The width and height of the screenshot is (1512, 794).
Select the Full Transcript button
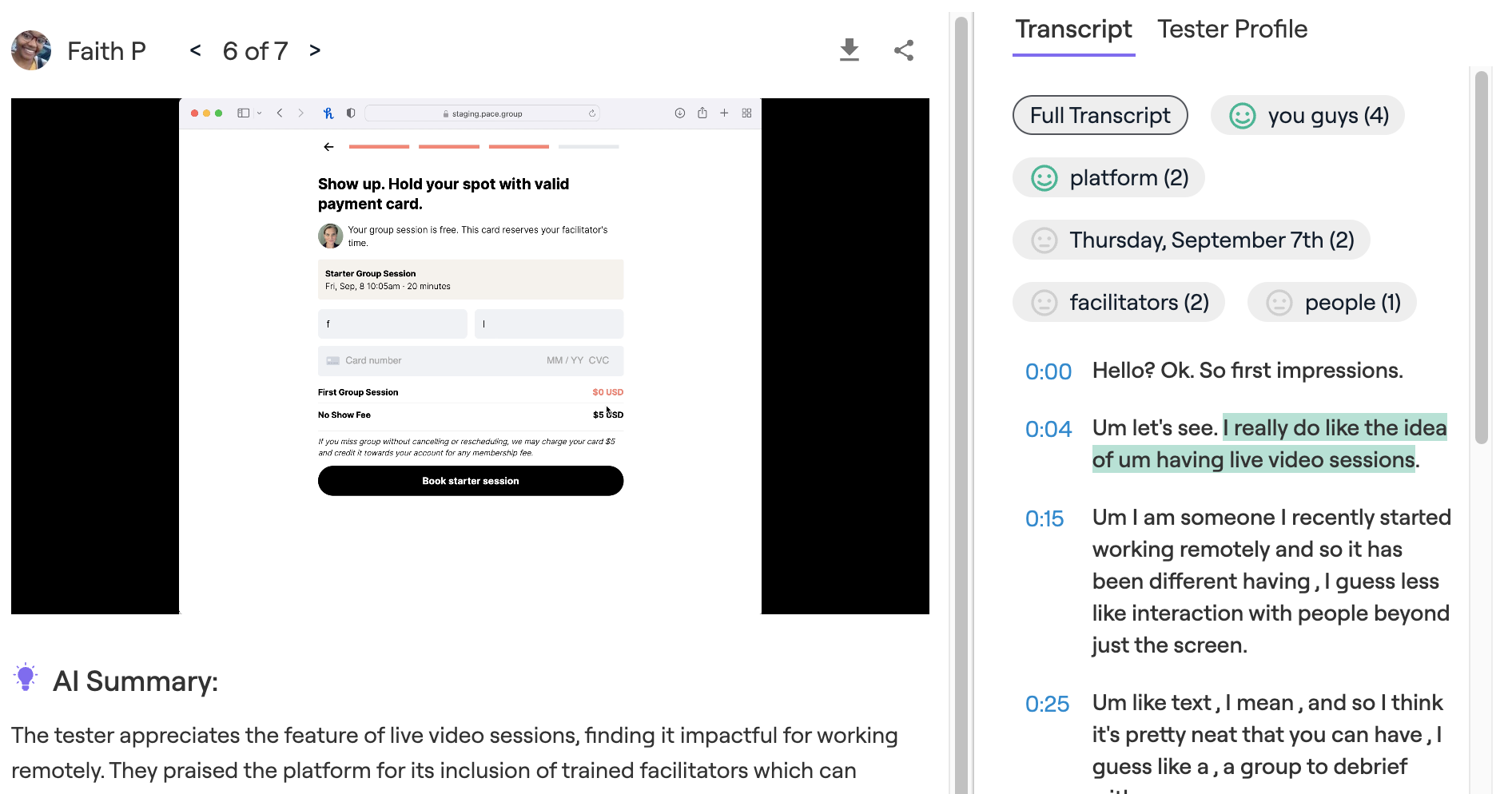(1100, 115)
